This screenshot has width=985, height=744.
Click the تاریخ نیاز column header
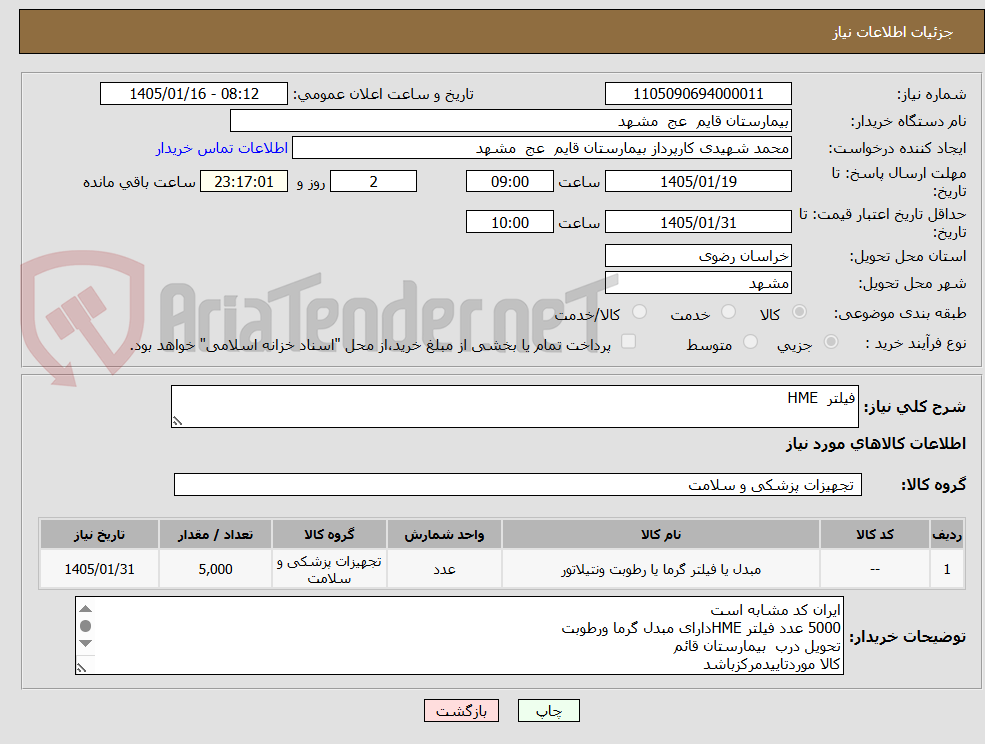99,534
